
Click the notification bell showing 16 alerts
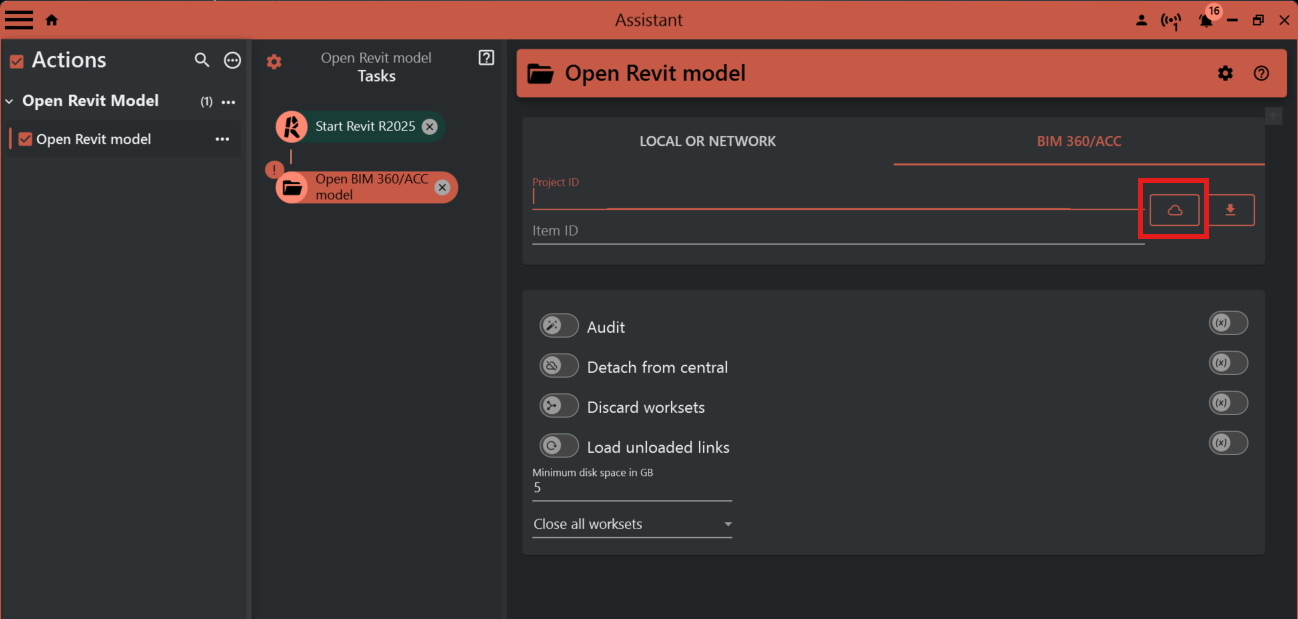[1205, 19]
